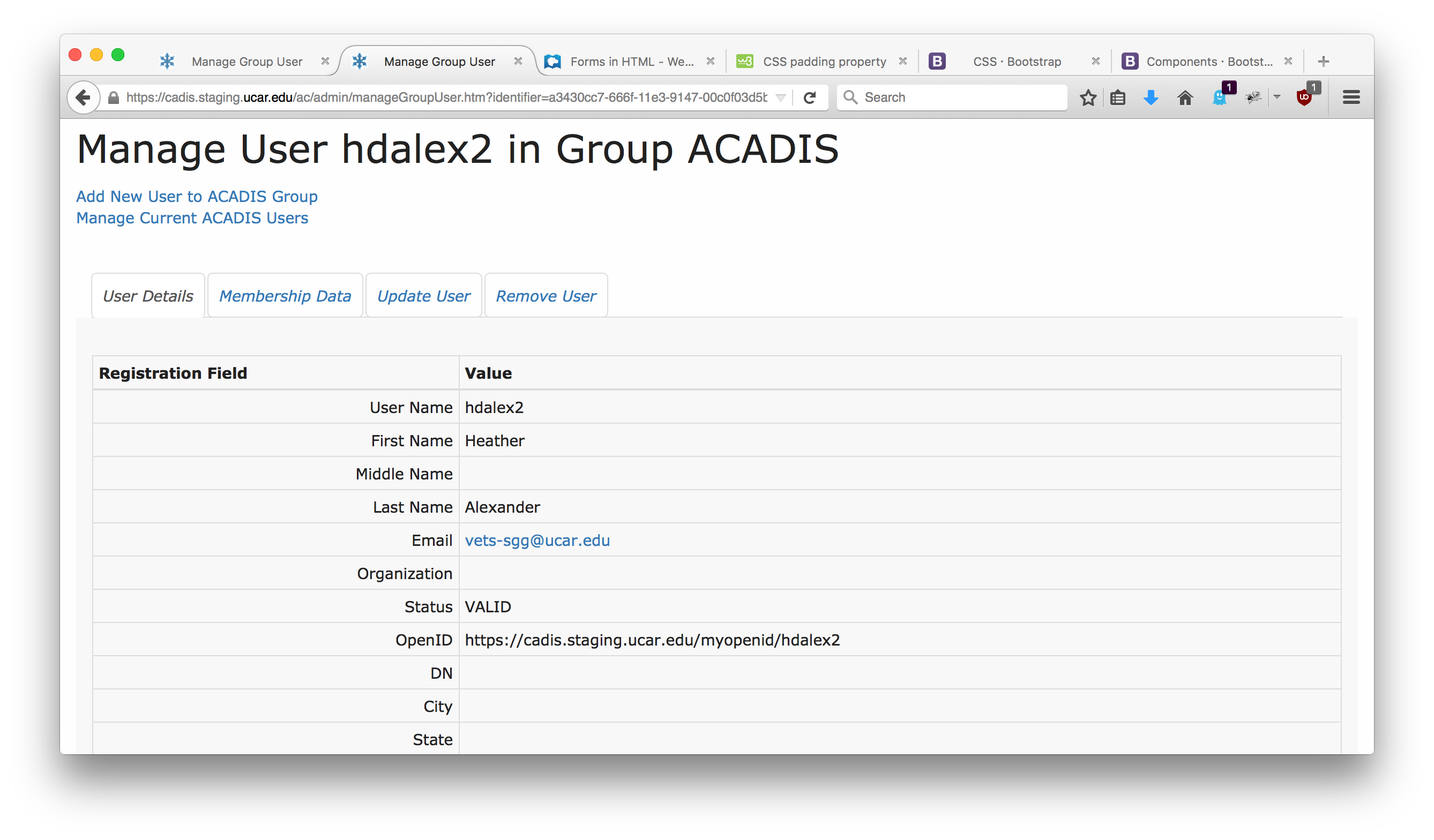Screen dimensions: 1434x840
Task: Click Add New User to ACADIS Group
Action: tap(197, 196)
